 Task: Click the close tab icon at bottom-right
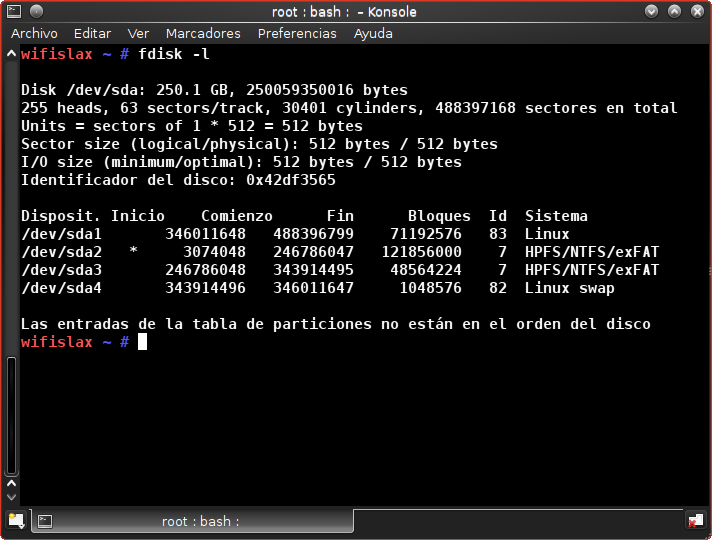click(694, 520)
